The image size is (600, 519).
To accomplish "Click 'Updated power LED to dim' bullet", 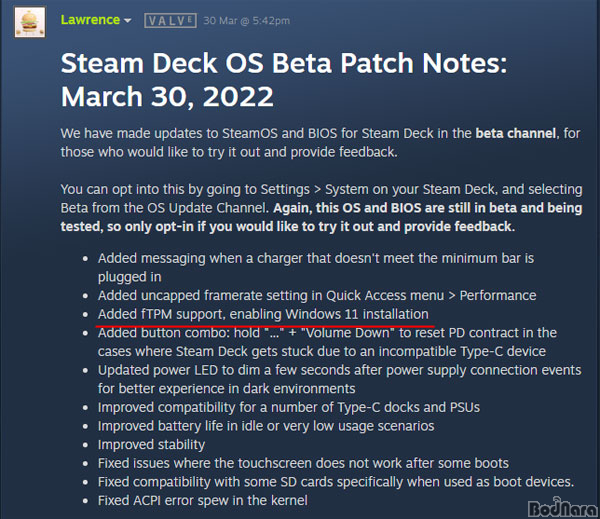I will point(339,379).
